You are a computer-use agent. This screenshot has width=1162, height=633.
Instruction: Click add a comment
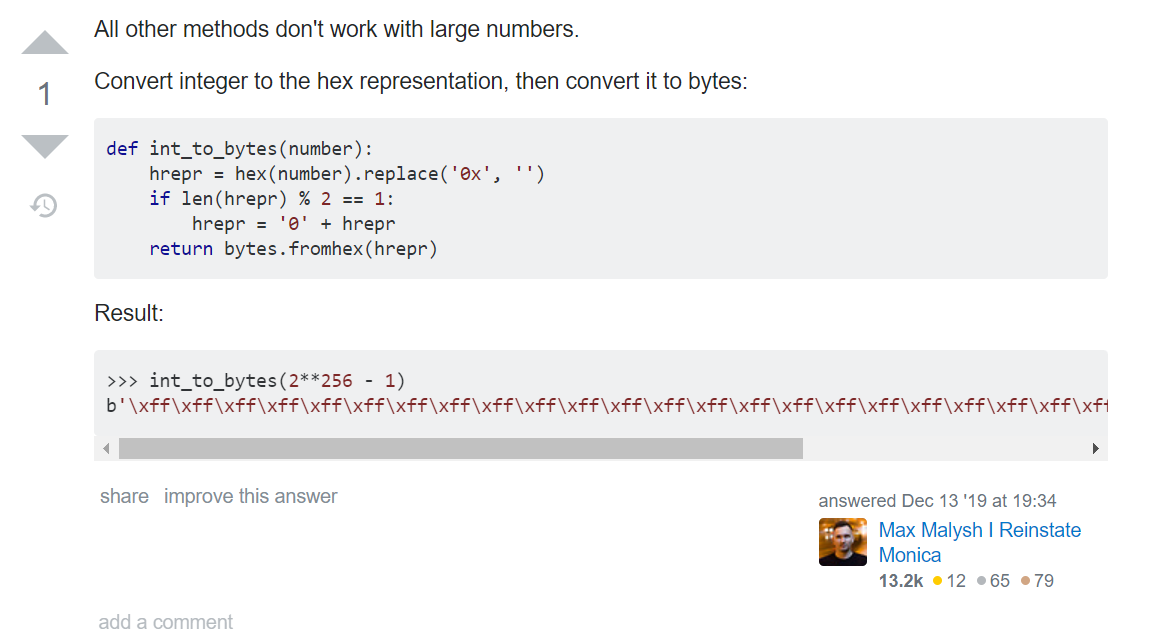[165, 622]
